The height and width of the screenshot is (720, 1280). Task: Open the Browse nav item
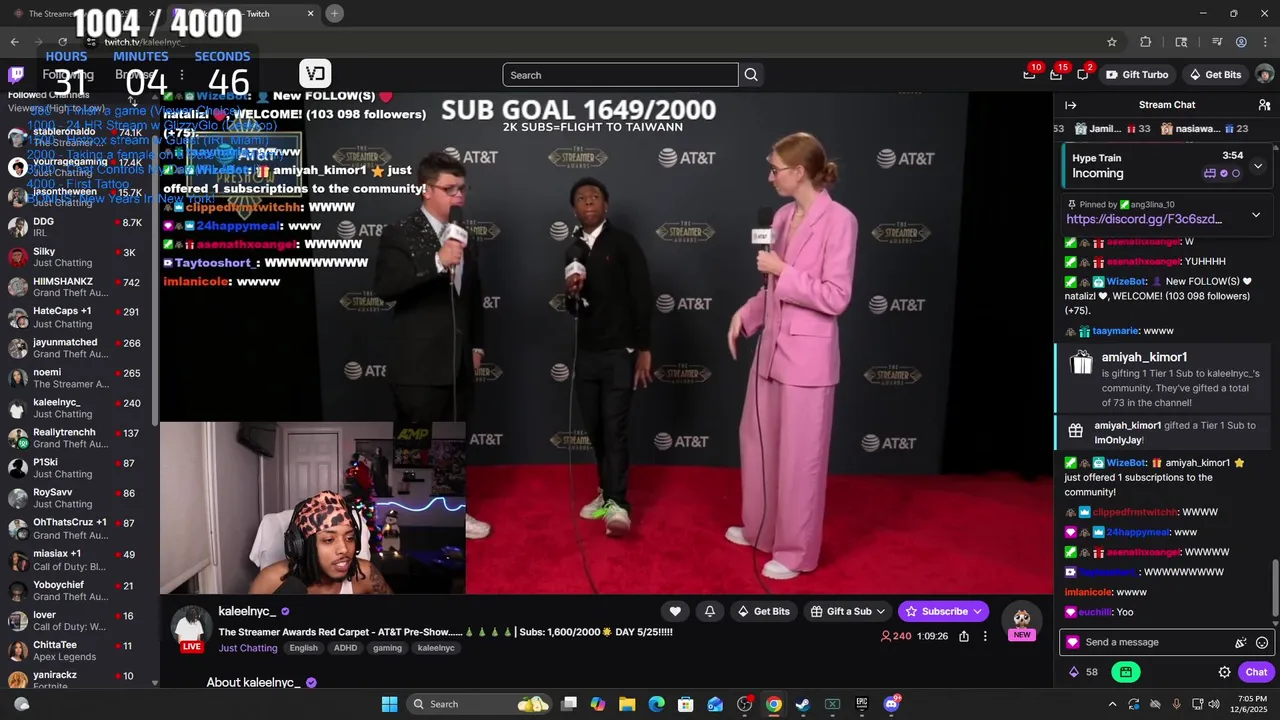pyautogui.click(x=135, y=75)
